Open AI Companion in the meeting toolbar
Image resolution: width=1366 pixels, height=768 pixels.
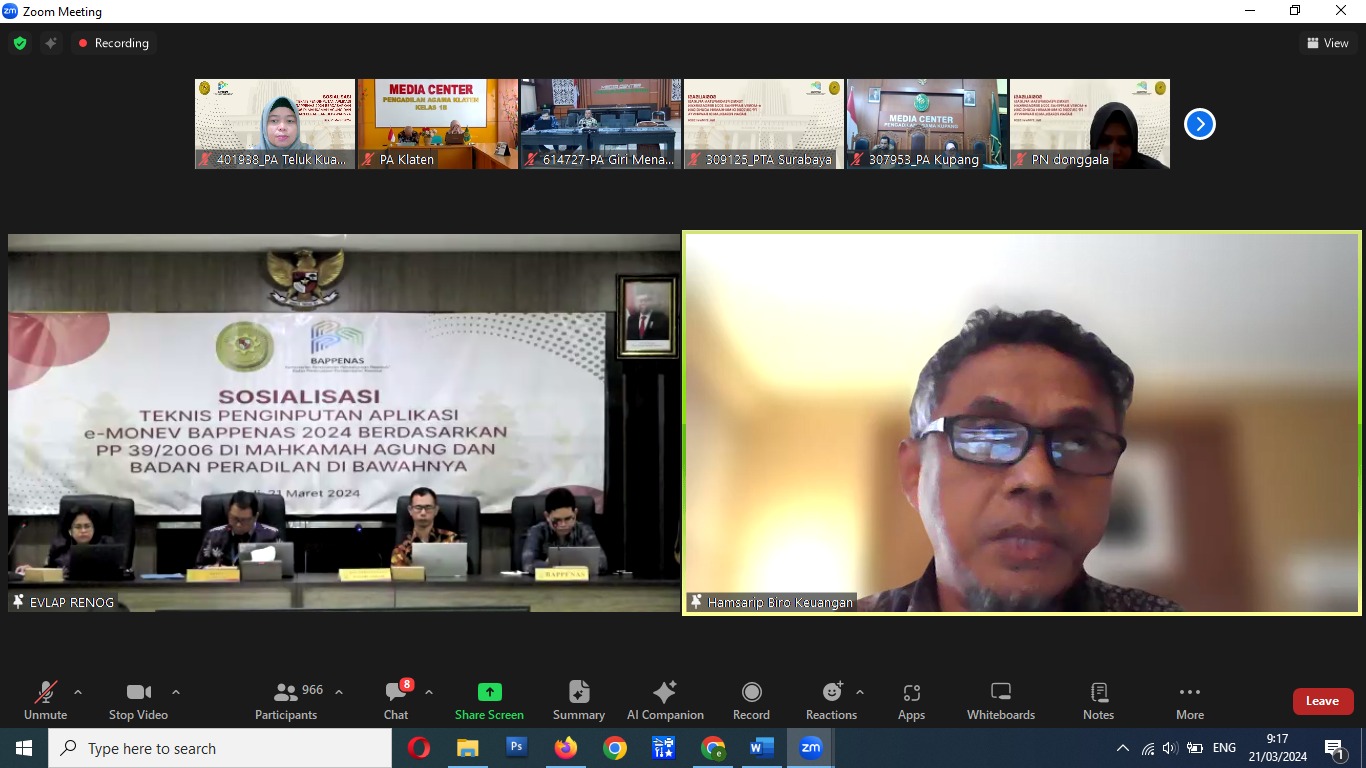click(x=665, y=700)
